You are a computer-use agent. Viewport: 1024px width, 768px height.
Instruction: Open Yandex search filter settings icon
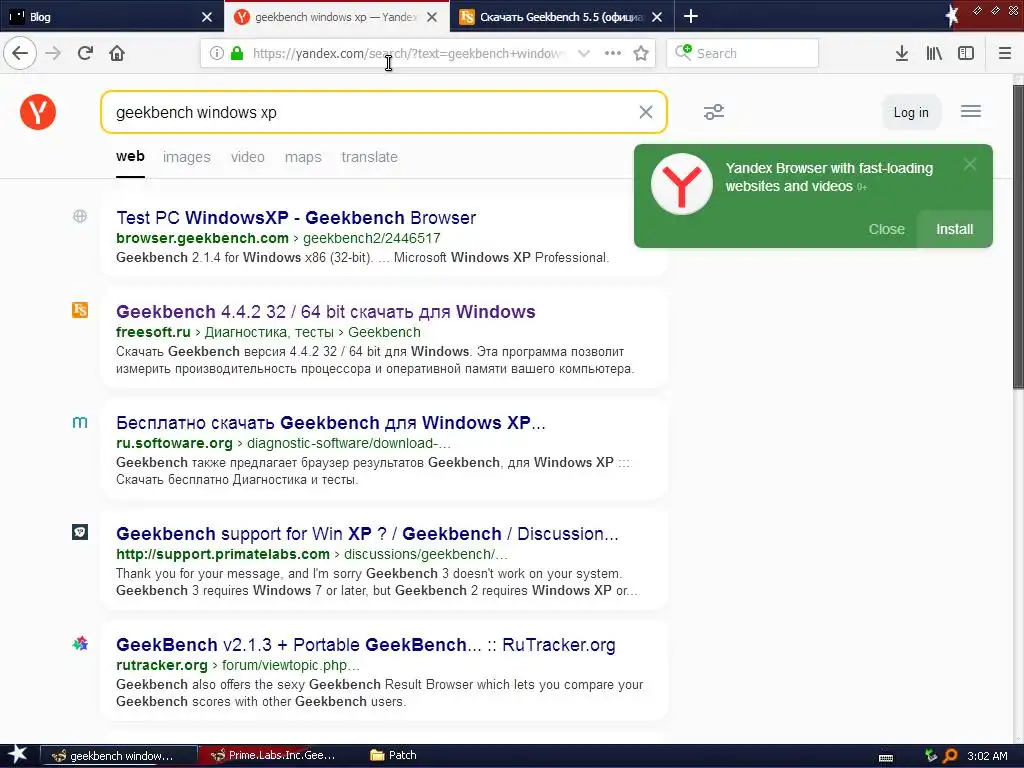click(714, 112)
